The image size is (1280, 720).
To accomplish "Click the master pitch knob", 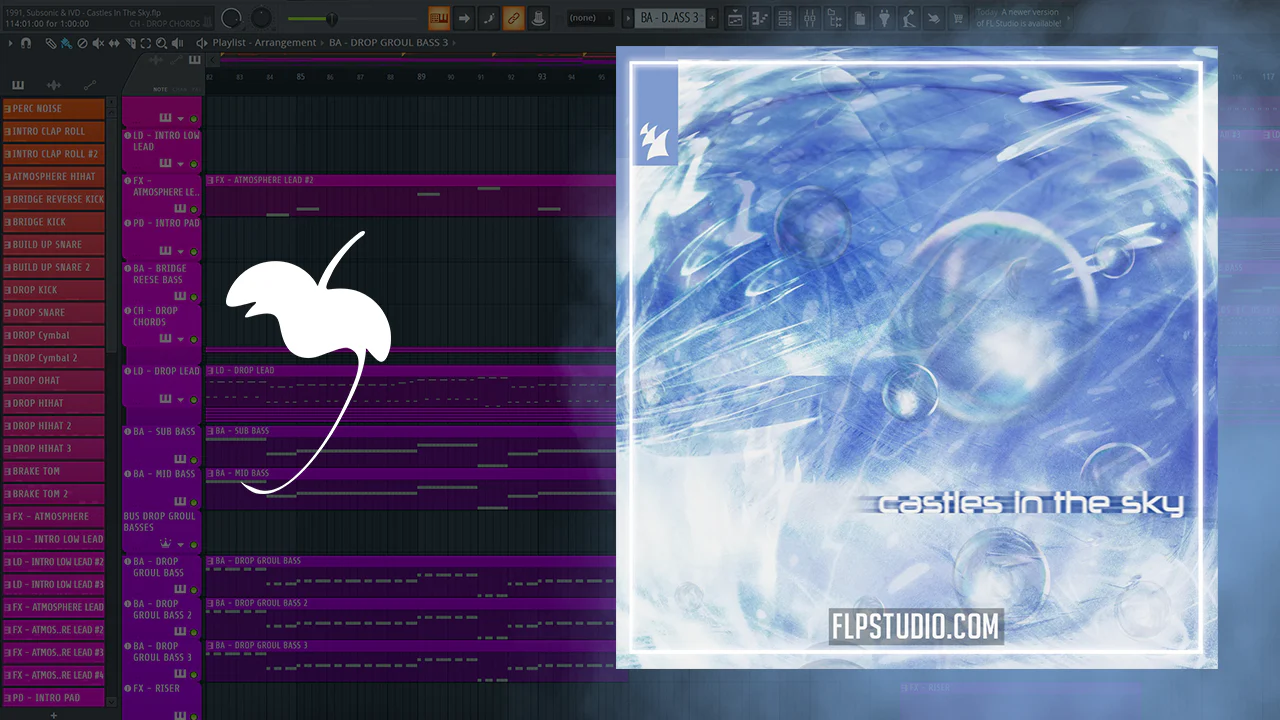I will click(261, 18).
